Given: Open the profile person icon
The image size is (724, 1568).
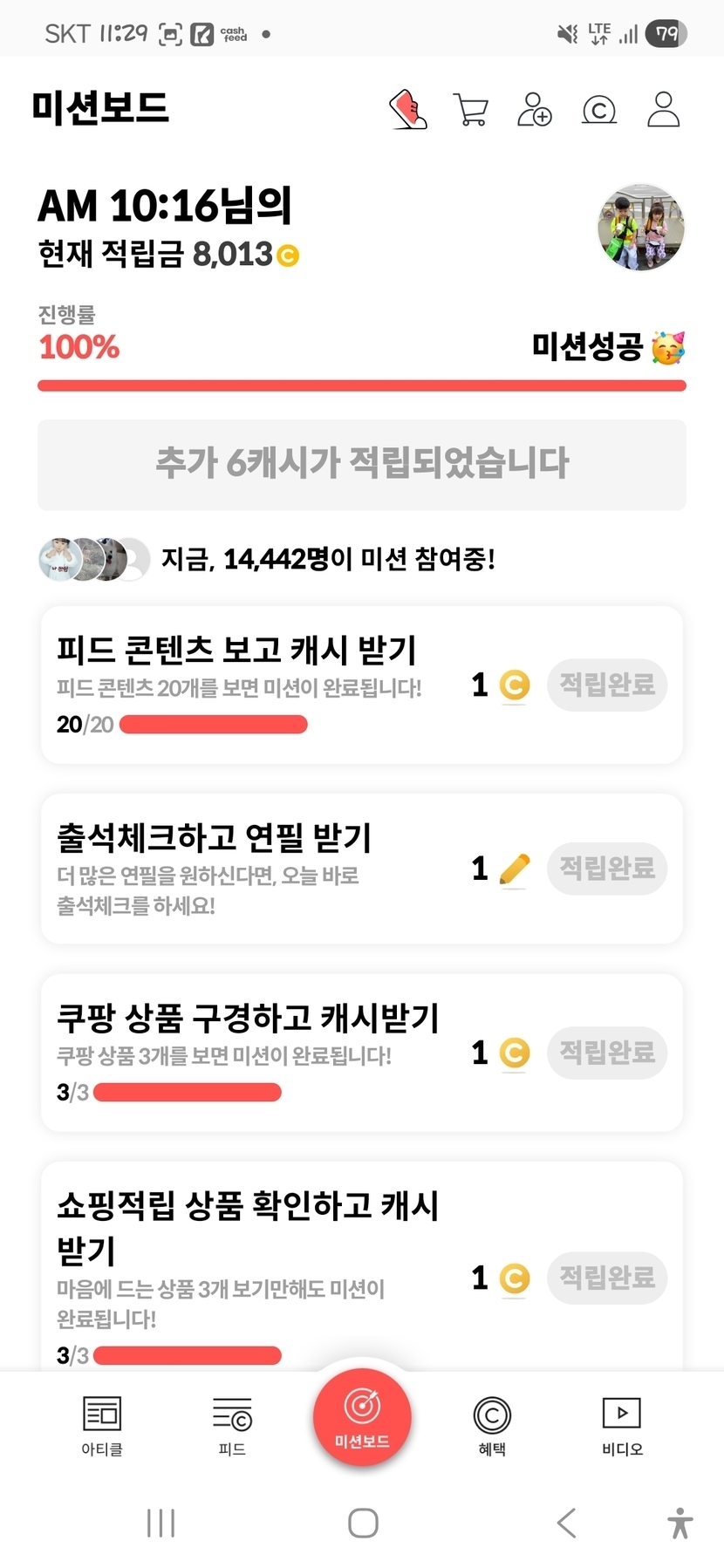Looking at the screenshot, I should (663, 110).
